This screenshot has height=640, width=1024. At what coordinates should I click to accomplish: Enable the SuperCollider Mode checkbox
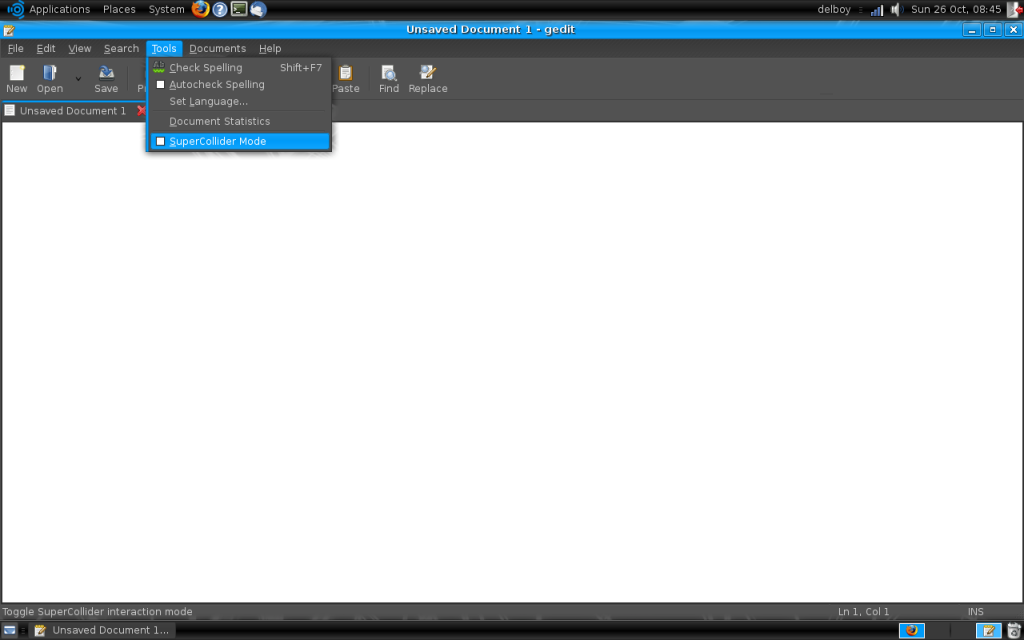[161, 142]
